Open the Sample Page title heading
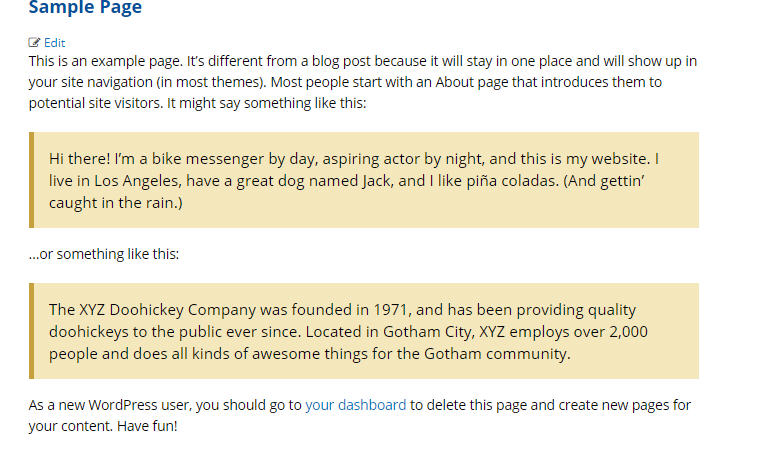Viewport: 770px width, 451px height. click(85, 7)
